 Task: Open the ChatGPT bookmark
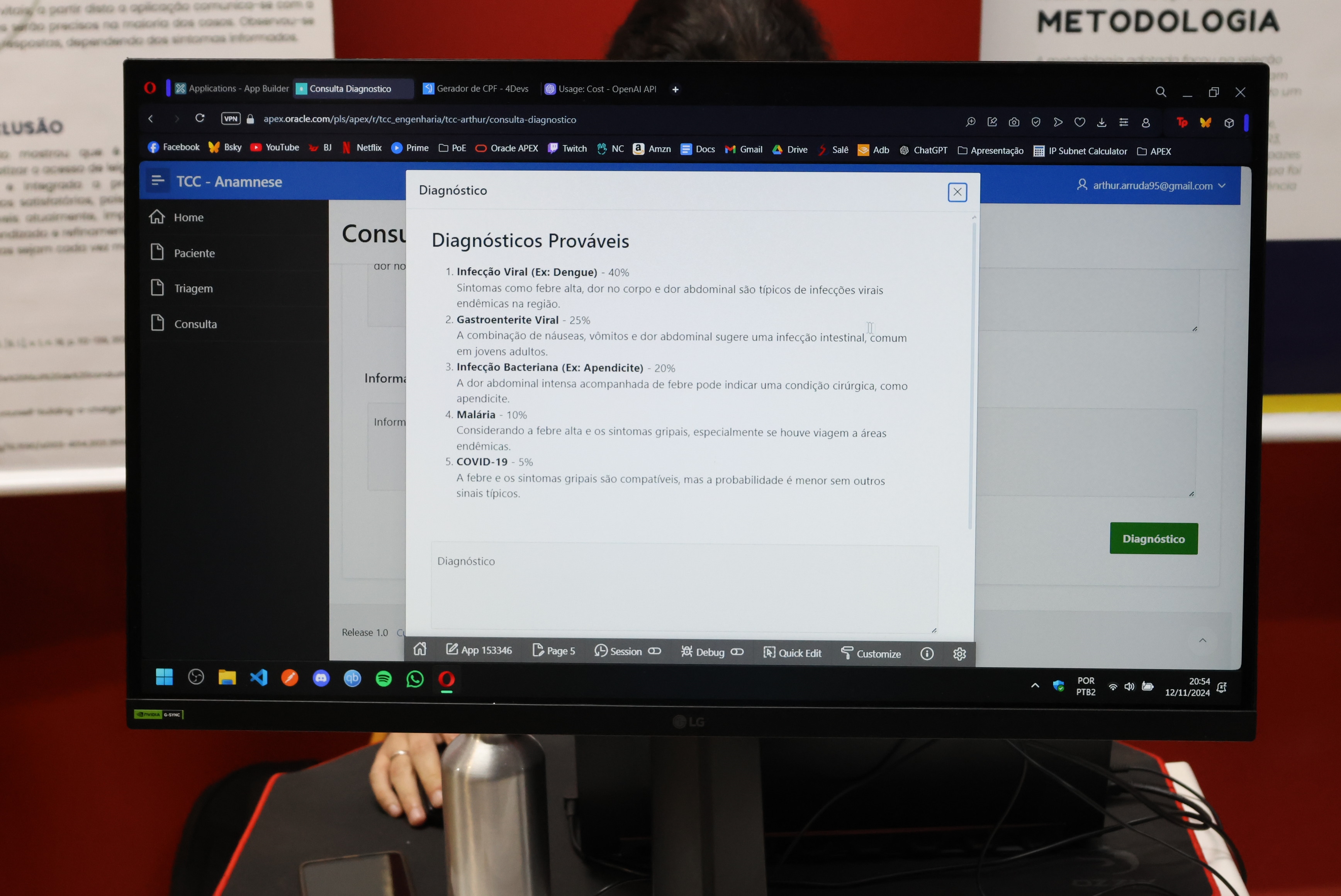point(923,150)
